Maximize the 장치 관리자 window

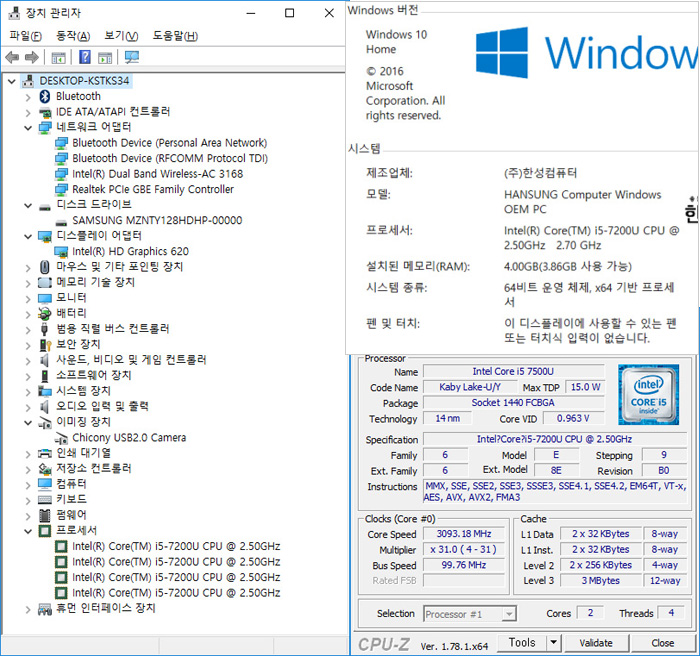(289, 13)
